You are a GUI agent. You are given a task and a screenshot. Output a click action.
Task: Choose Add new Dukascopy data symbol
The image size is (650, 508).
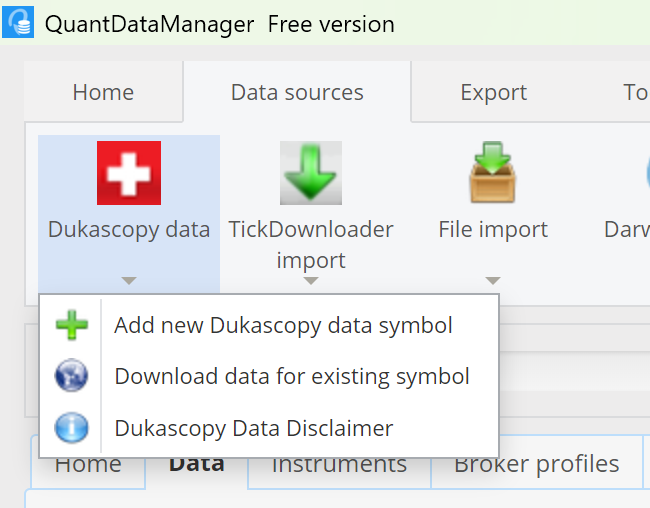pos(283,325)
